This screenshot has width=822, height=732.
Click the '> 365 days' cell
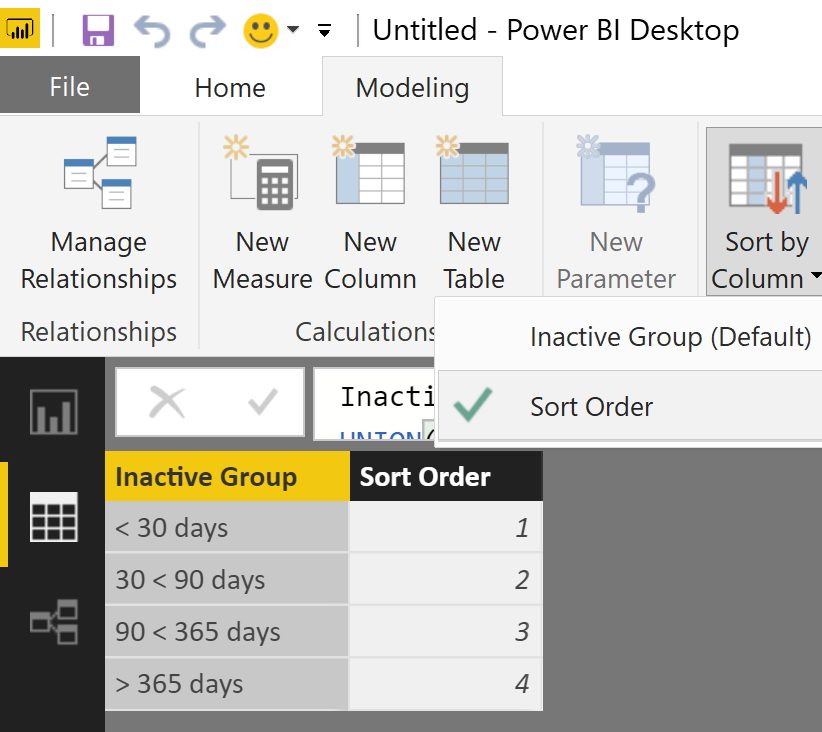(x=226, y=684)
